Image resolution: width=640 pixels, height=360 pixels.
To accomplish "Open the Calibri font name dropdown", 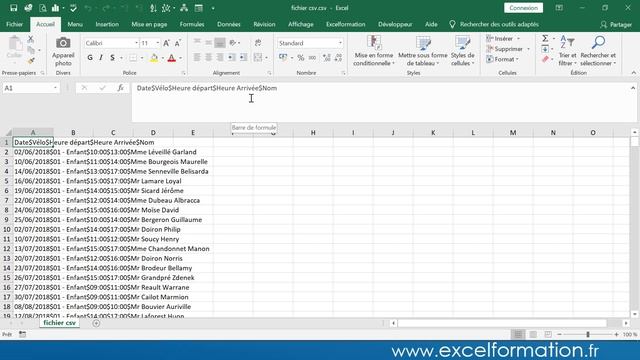I will tap(136, 43).
